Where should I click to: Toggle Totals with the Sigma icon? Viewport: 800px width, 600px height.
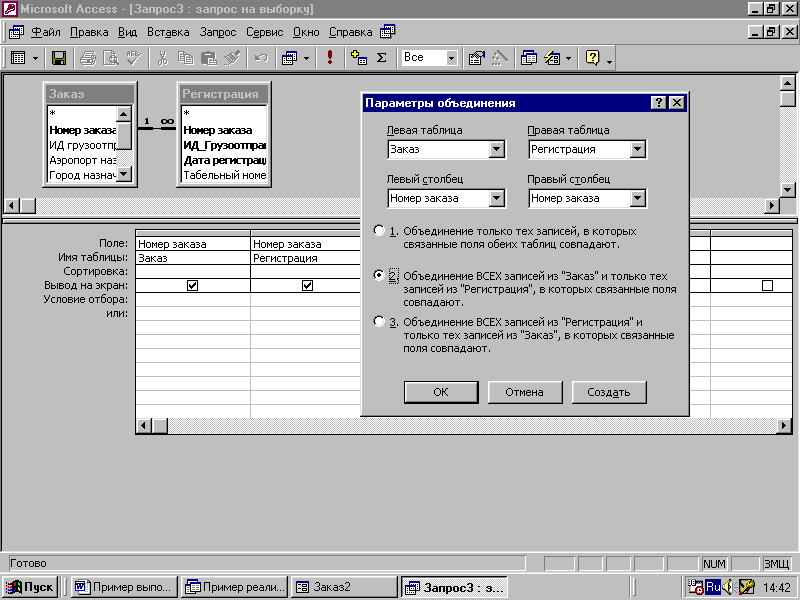382,58
